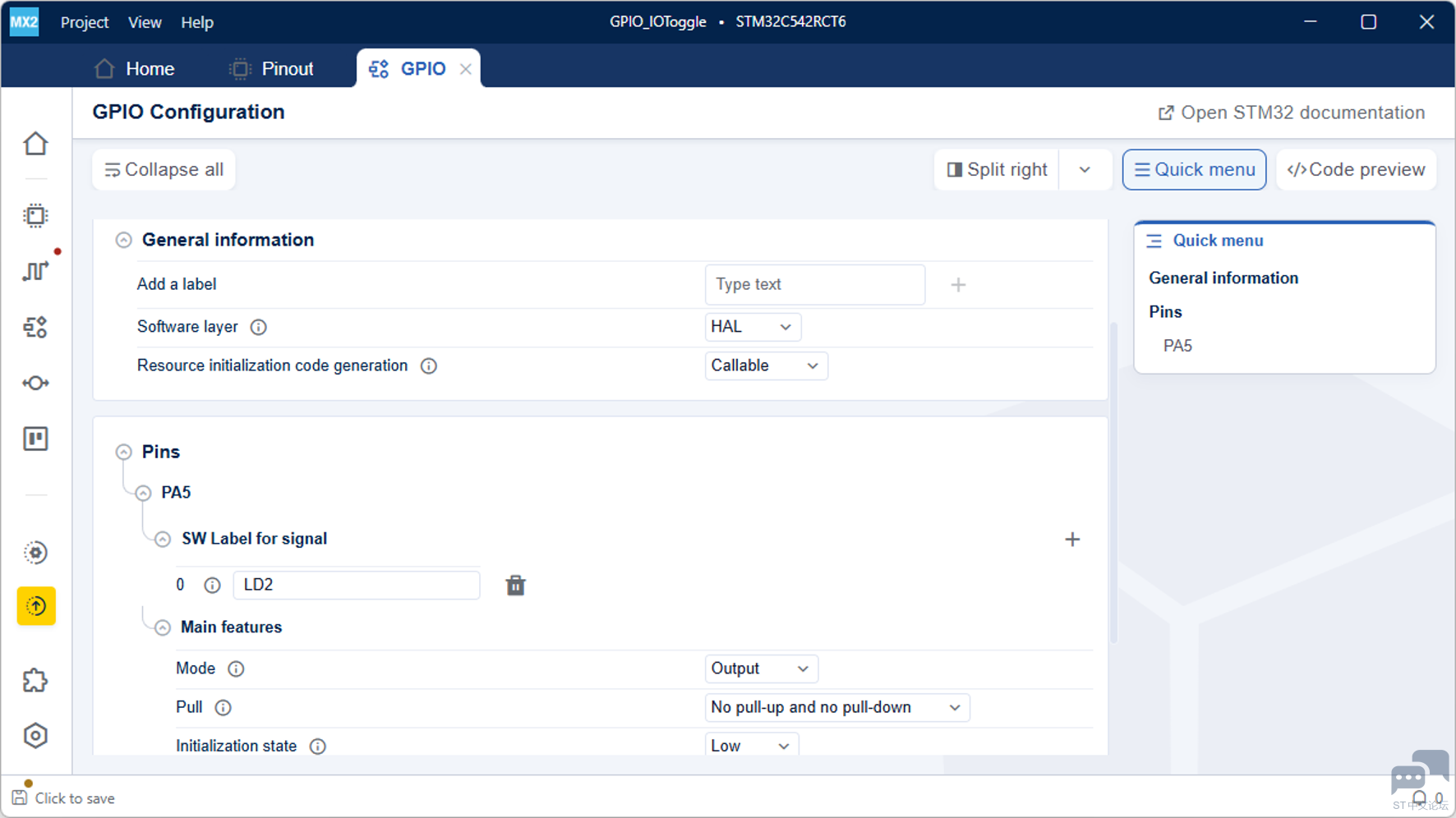
Task: Open the Home icon in left sidebar
Action: tap(35, 145)
